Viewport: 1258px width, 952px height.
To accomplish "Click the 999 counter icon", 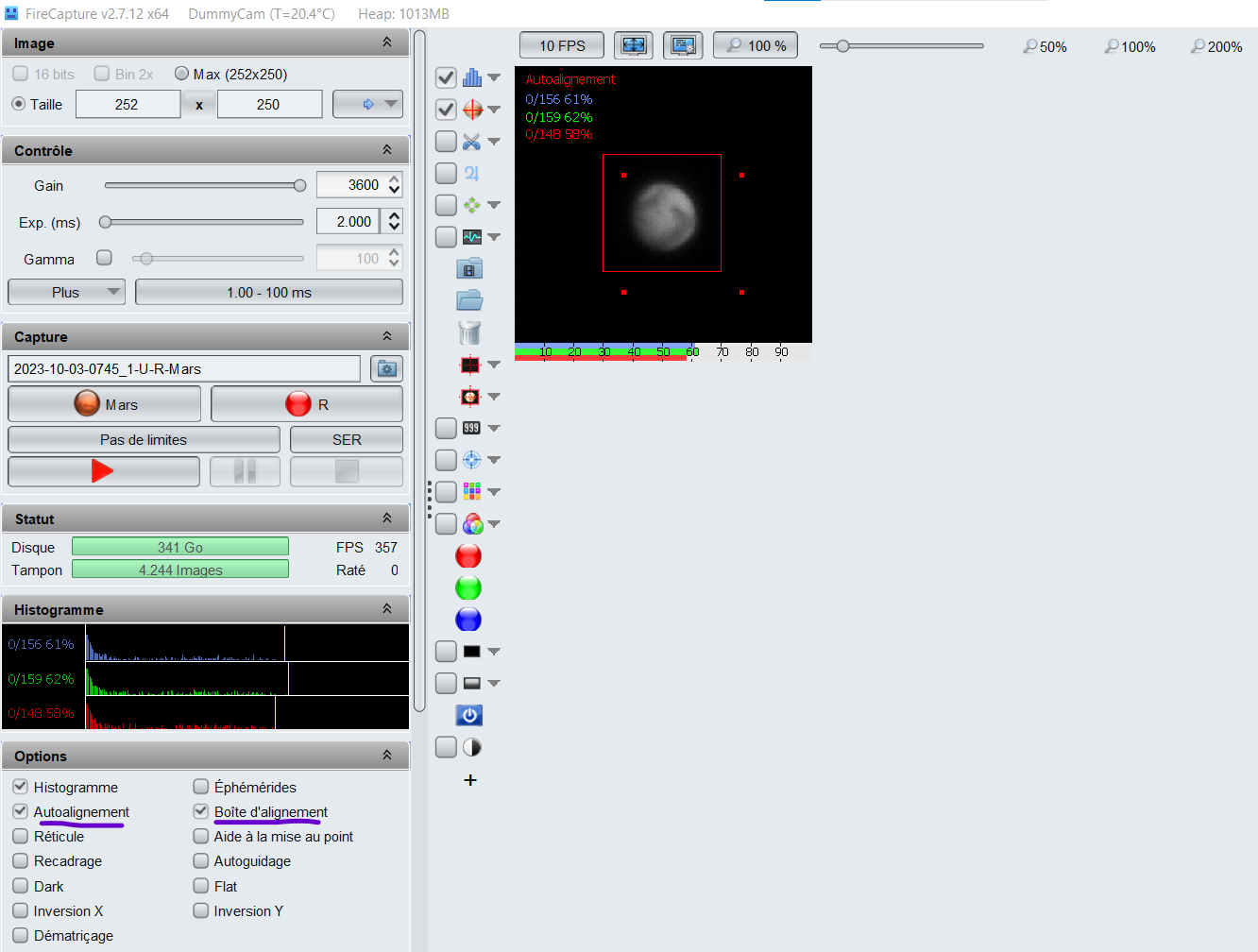I will (x=471, y=428).
